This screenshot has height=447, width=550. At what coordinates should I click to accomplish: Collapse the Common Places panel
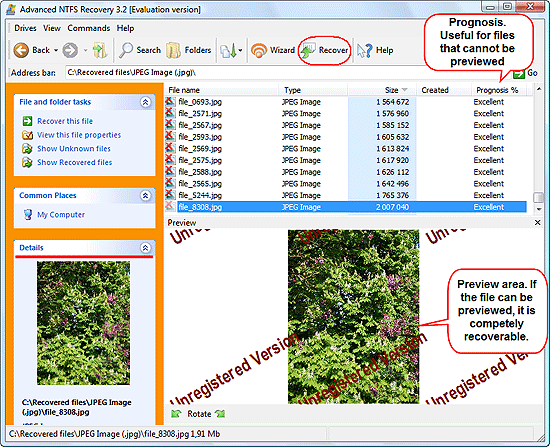pyautogui.click(x=146, y=195)
